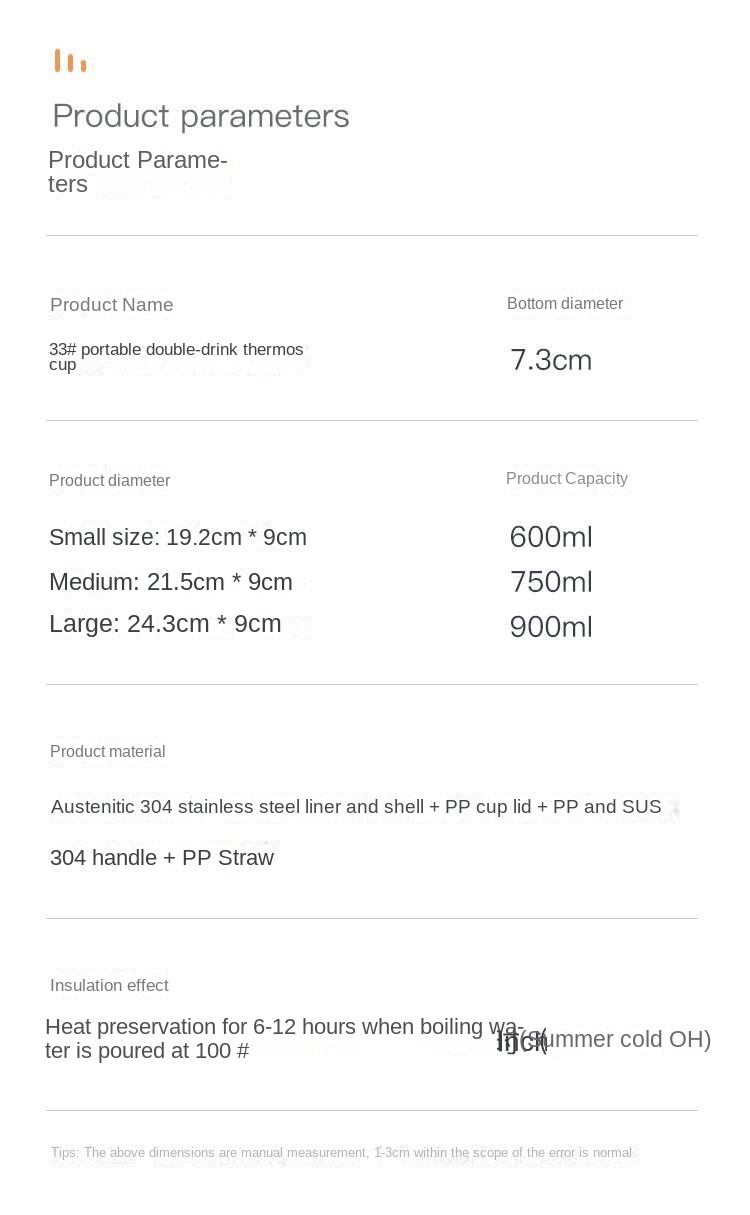Image resolution: width=750 pixels, height=1215 pixels.
Task: Click the "Tips" measurement note at bottom
Action: coord(342,1153)
